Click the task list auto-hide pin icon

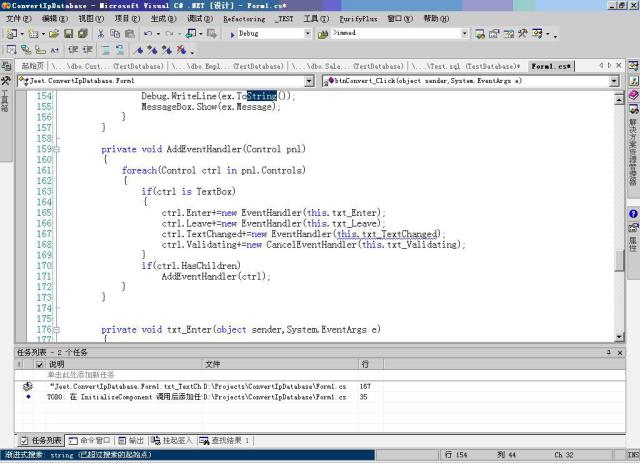click(x=608, y=352)
